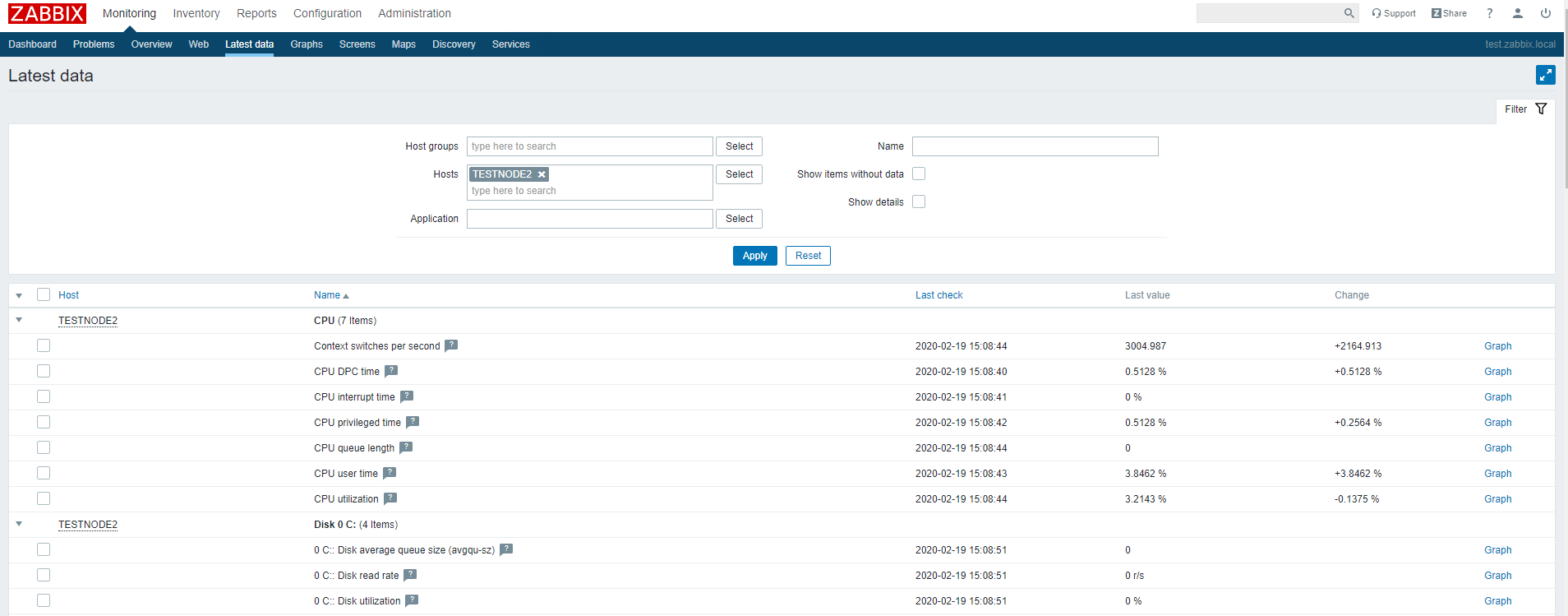
Task: Collapse the Disk 0 C: group
Action: (x=19, y=524)
